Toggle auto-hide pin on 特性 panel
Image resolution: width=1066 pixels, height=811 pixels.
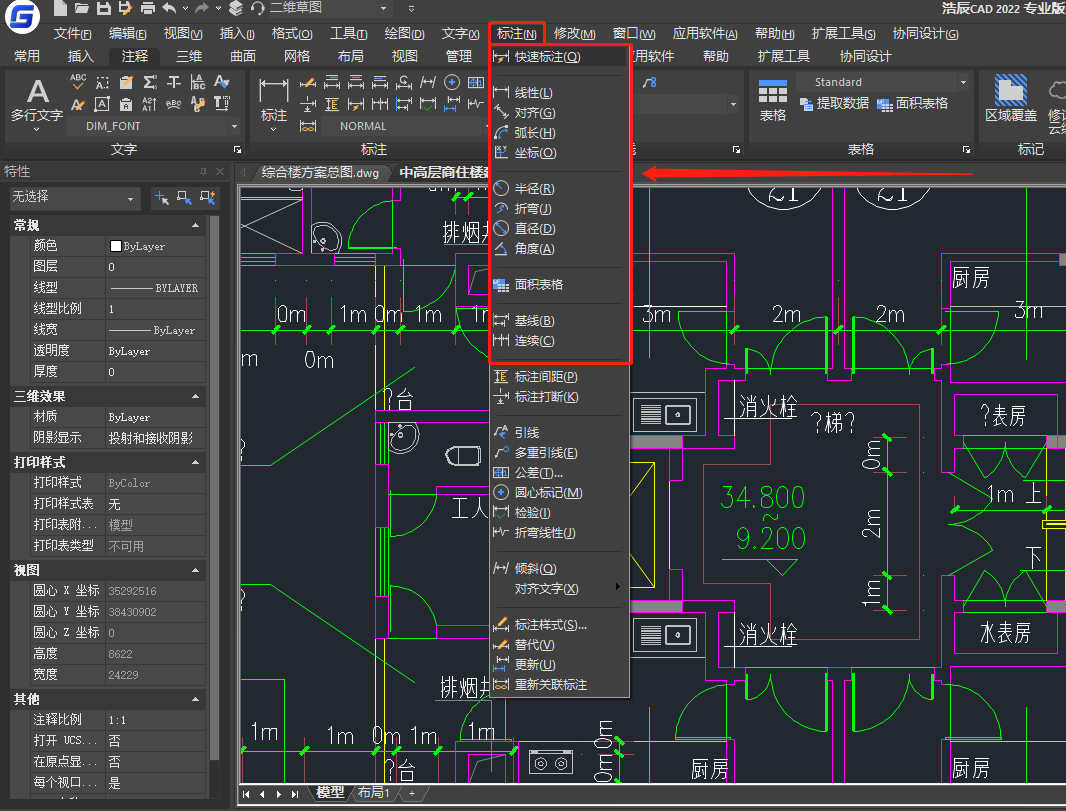[x=204, y=172]
